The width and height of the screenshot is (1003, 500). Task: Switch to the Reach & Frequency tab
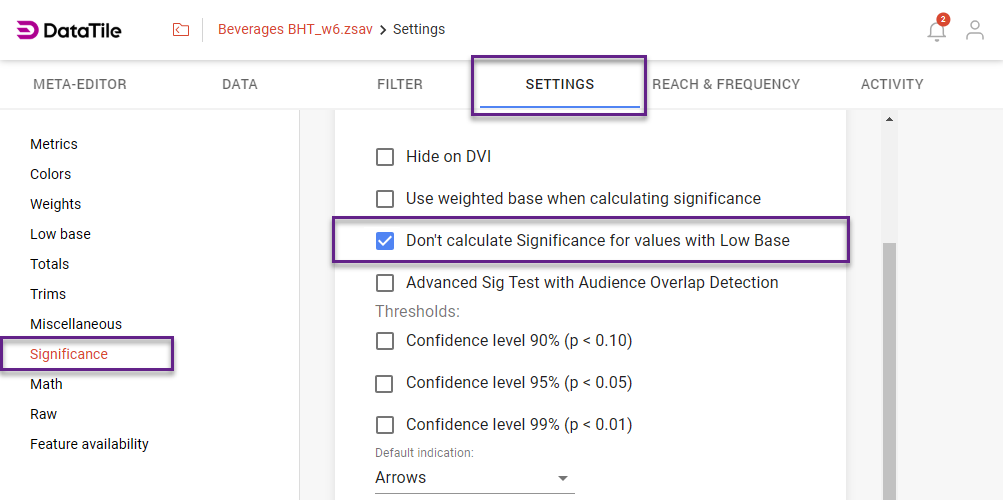click(x=726, y=85)
